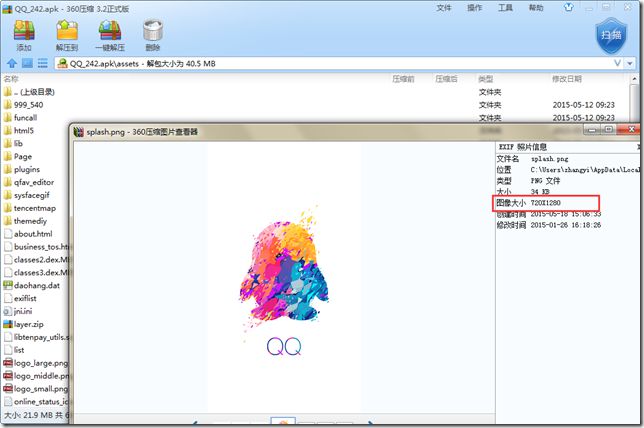Screen dimensions: 644x428
Task: Select the classes3.dex file
Action: 36,272
